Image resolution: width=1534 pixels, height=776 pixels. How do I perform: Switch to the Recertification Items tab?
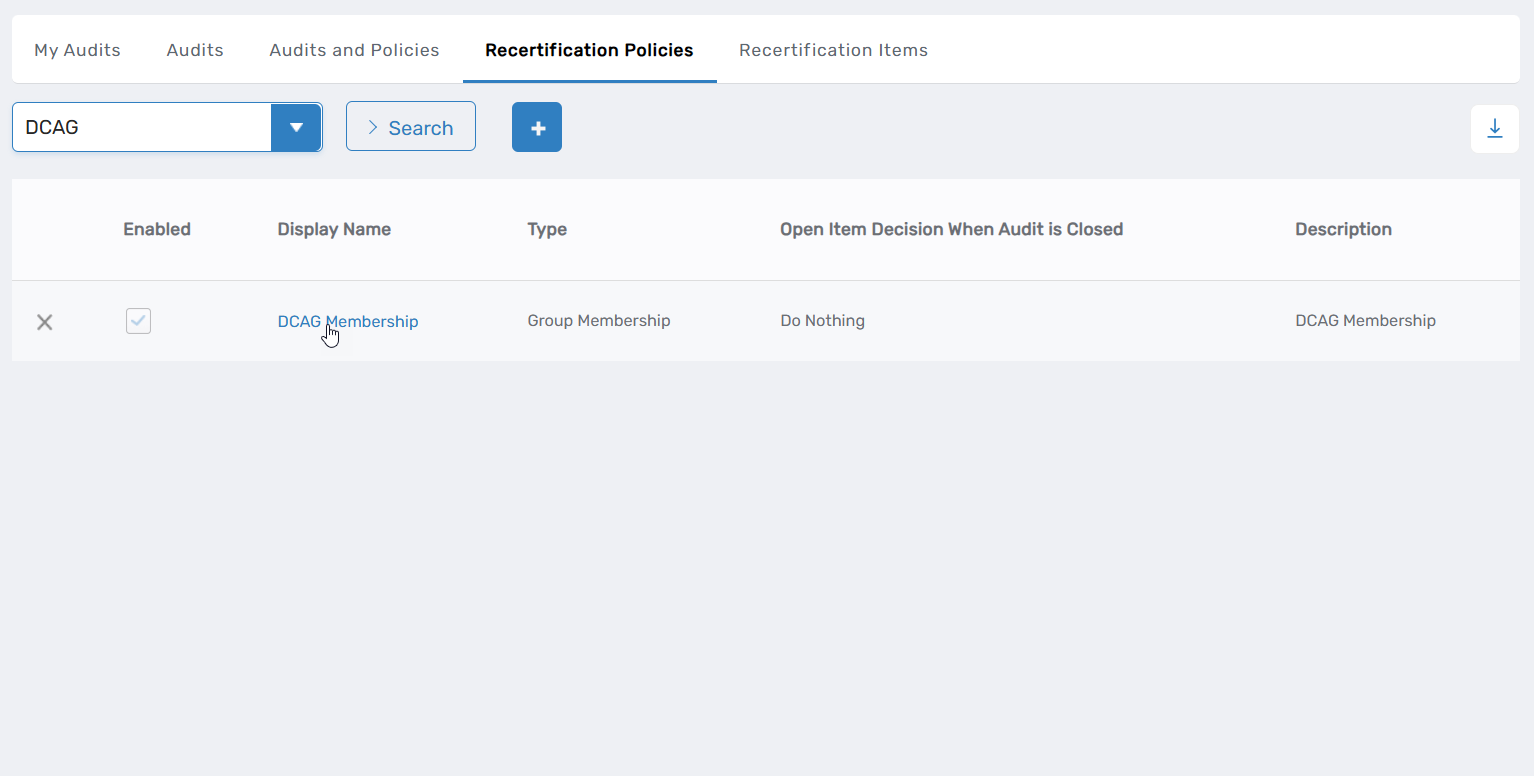click(x=833, y=50)
